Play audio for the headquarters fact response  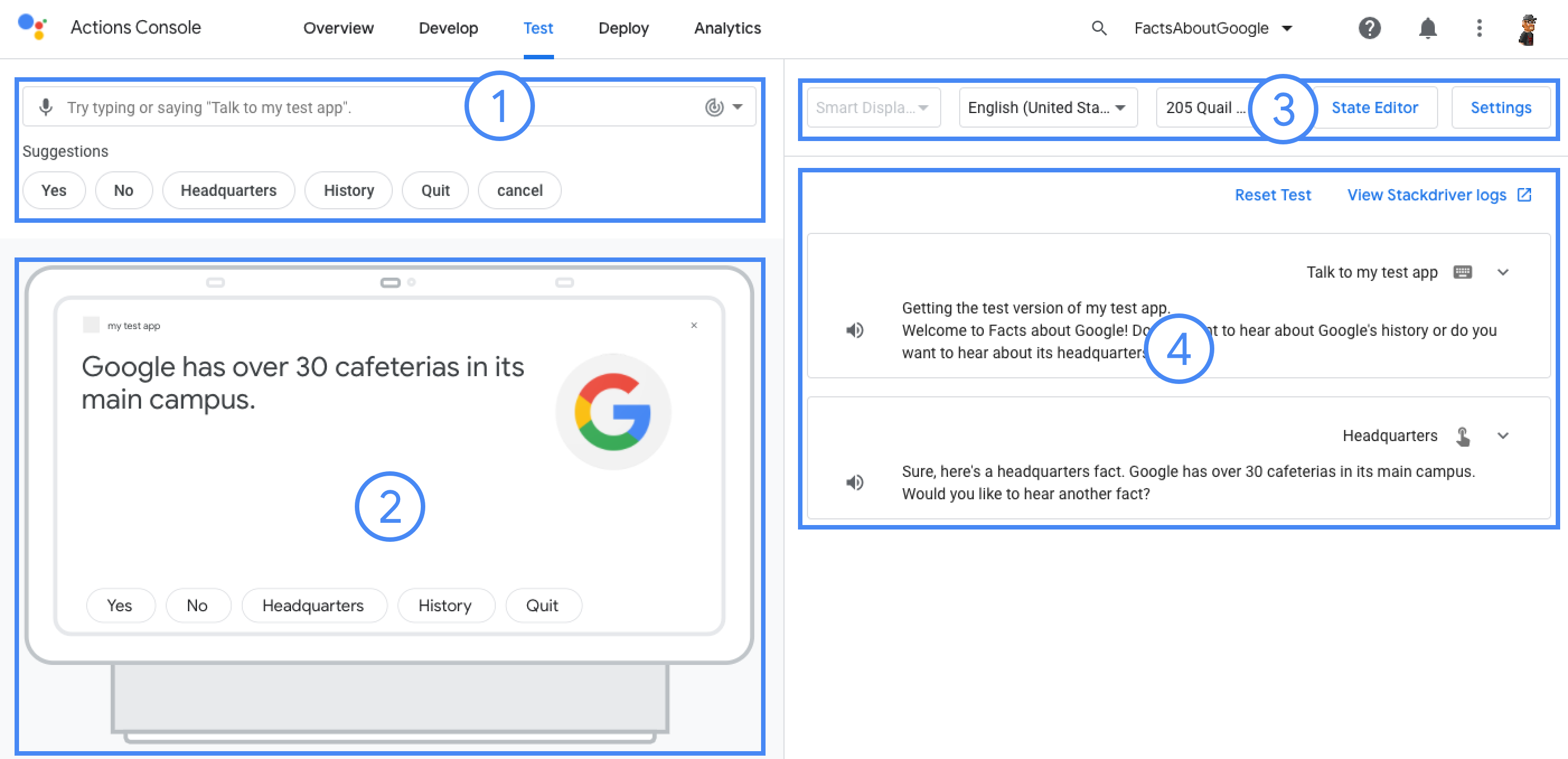click(x=855, y=482)
